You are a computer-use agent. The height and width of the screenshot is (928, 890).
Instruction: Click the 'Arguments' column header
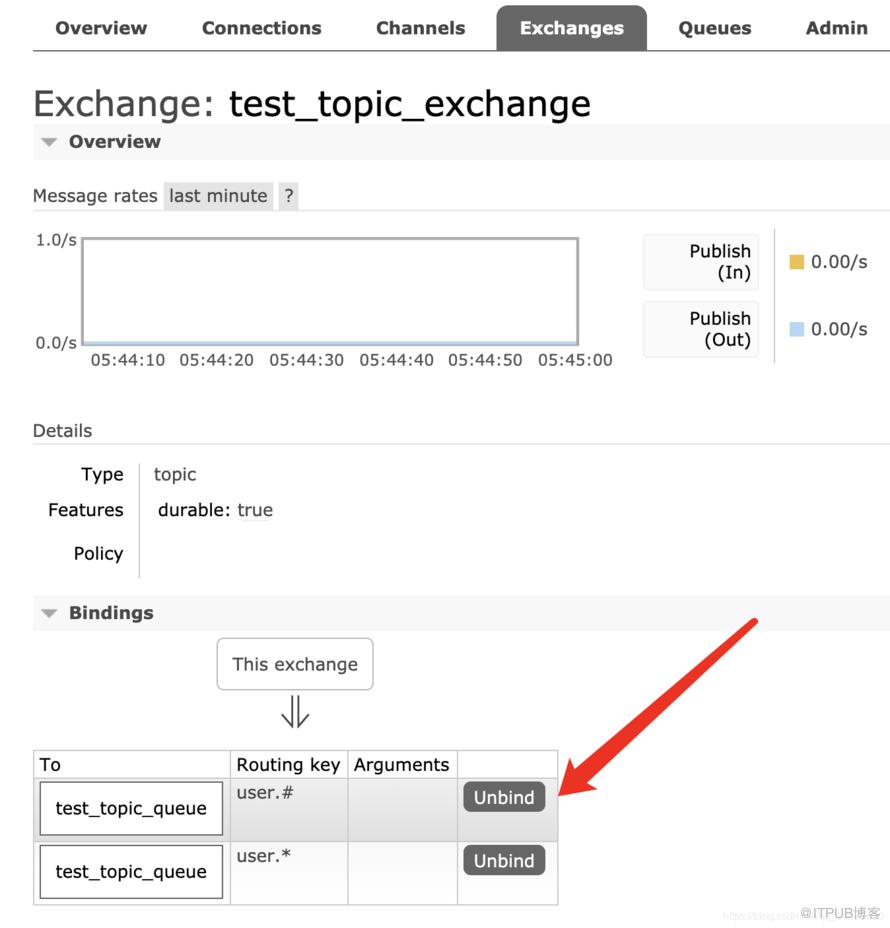pos(402,765)
